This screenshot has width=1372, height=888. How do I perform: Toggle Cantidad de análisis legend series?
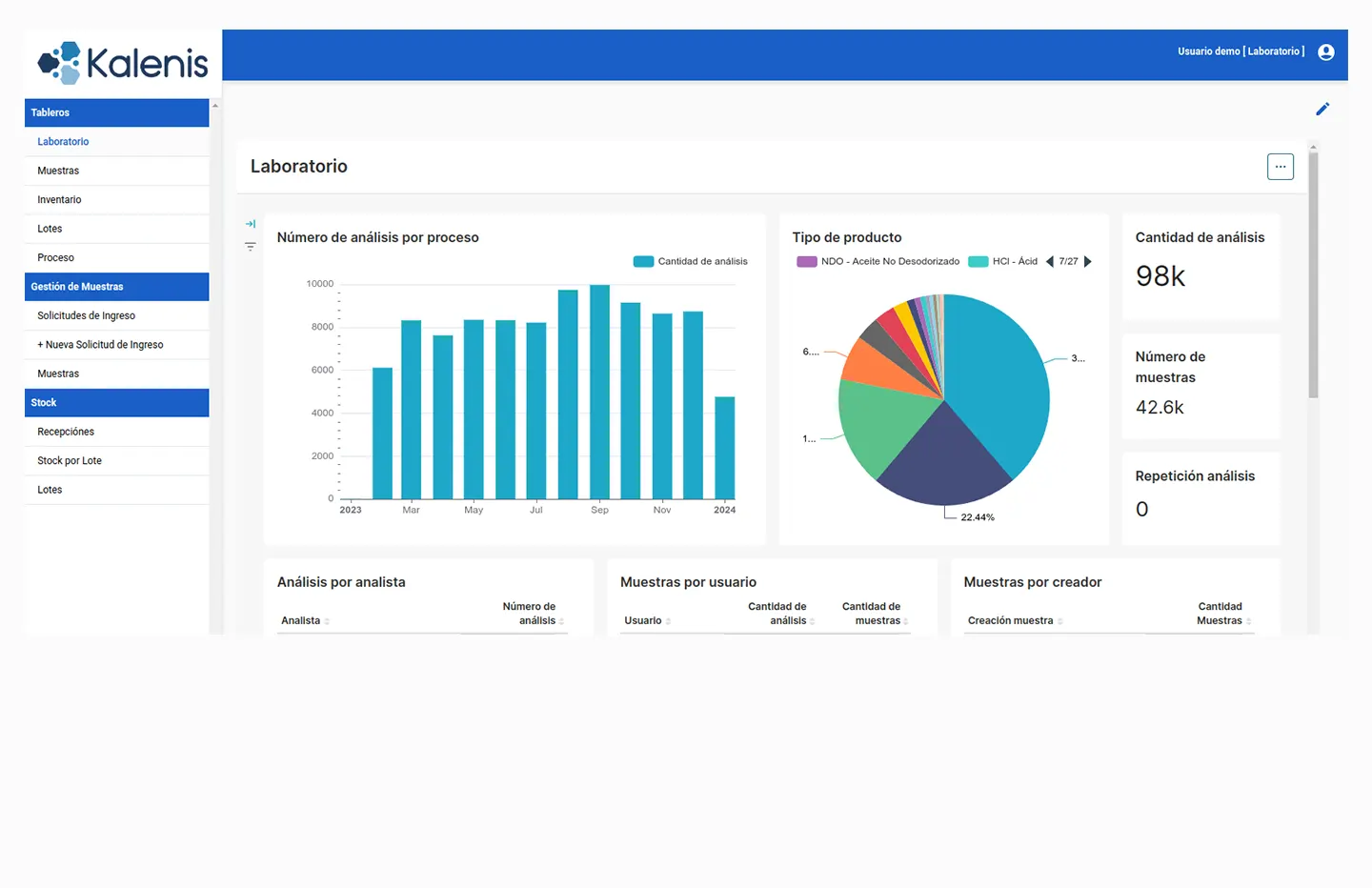point(691,261)
